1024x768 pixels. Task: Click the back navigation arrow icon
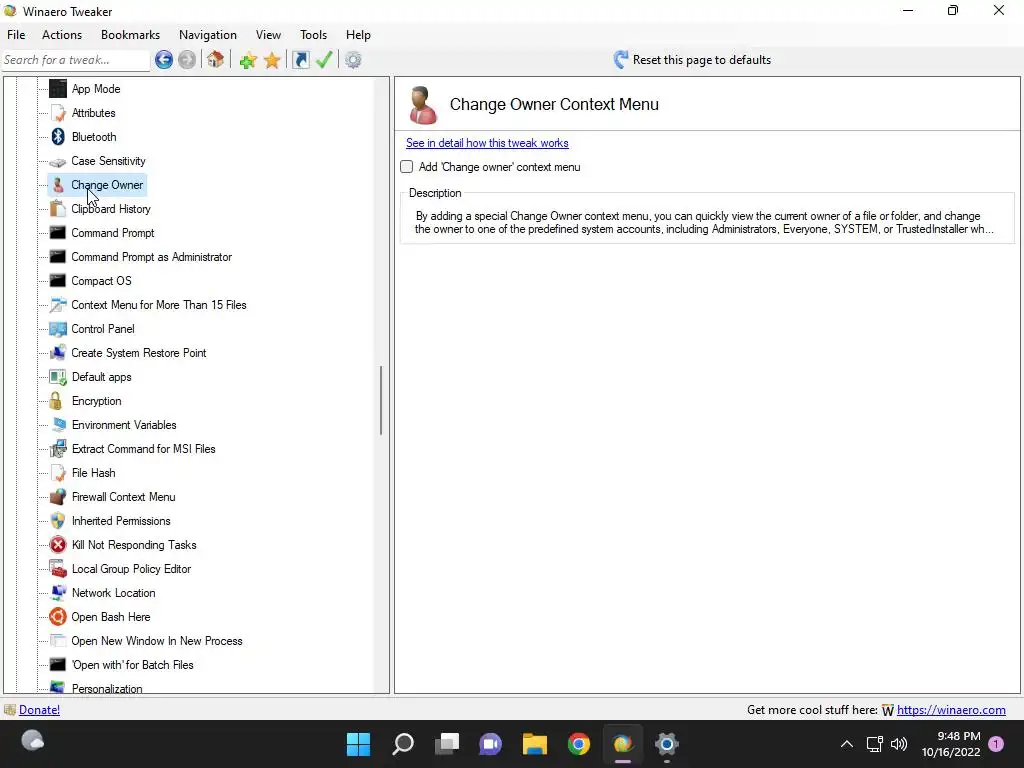pos(164,60)
